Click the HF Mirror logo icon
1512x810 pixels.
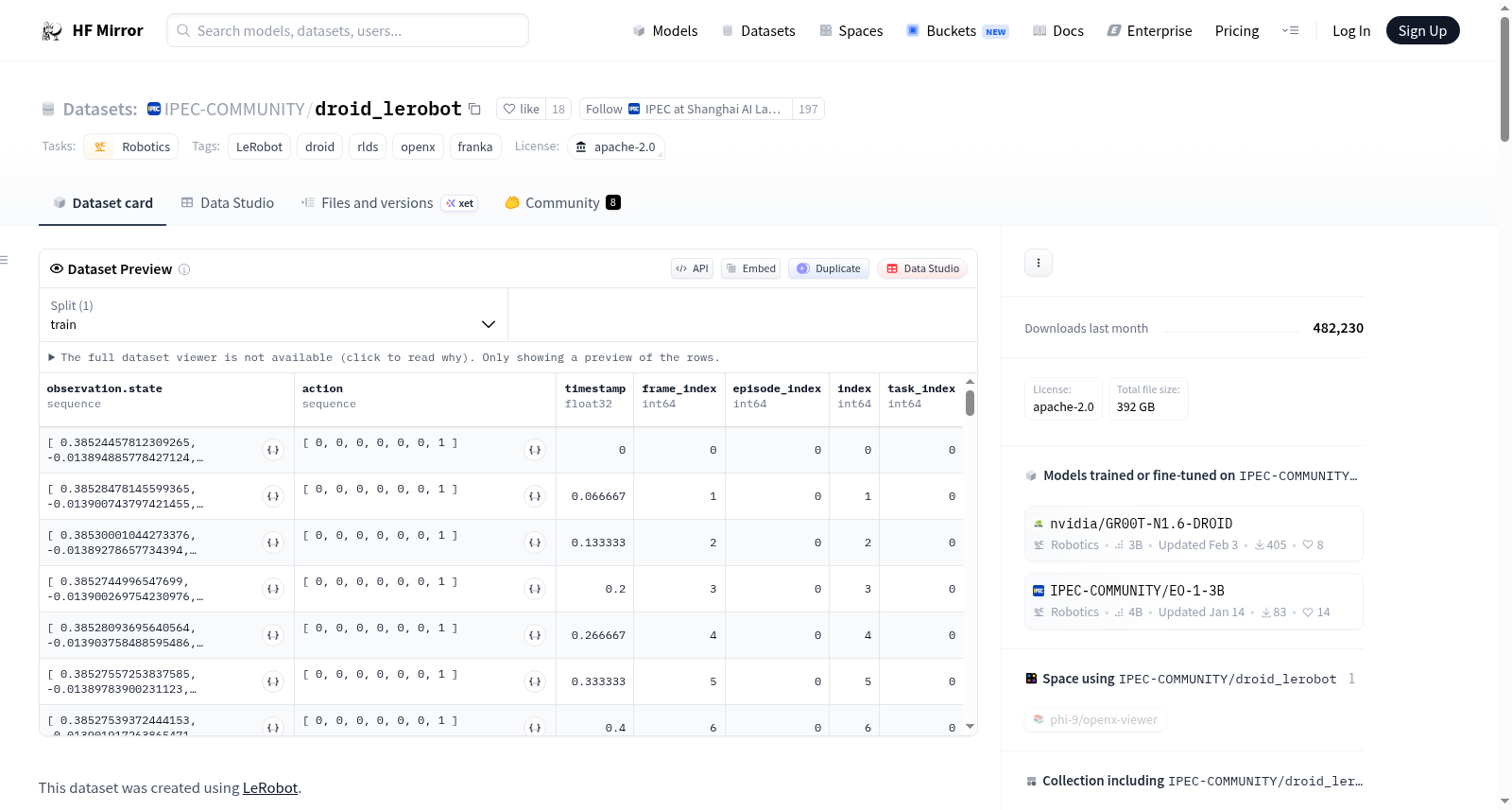(x=52, y=31)
